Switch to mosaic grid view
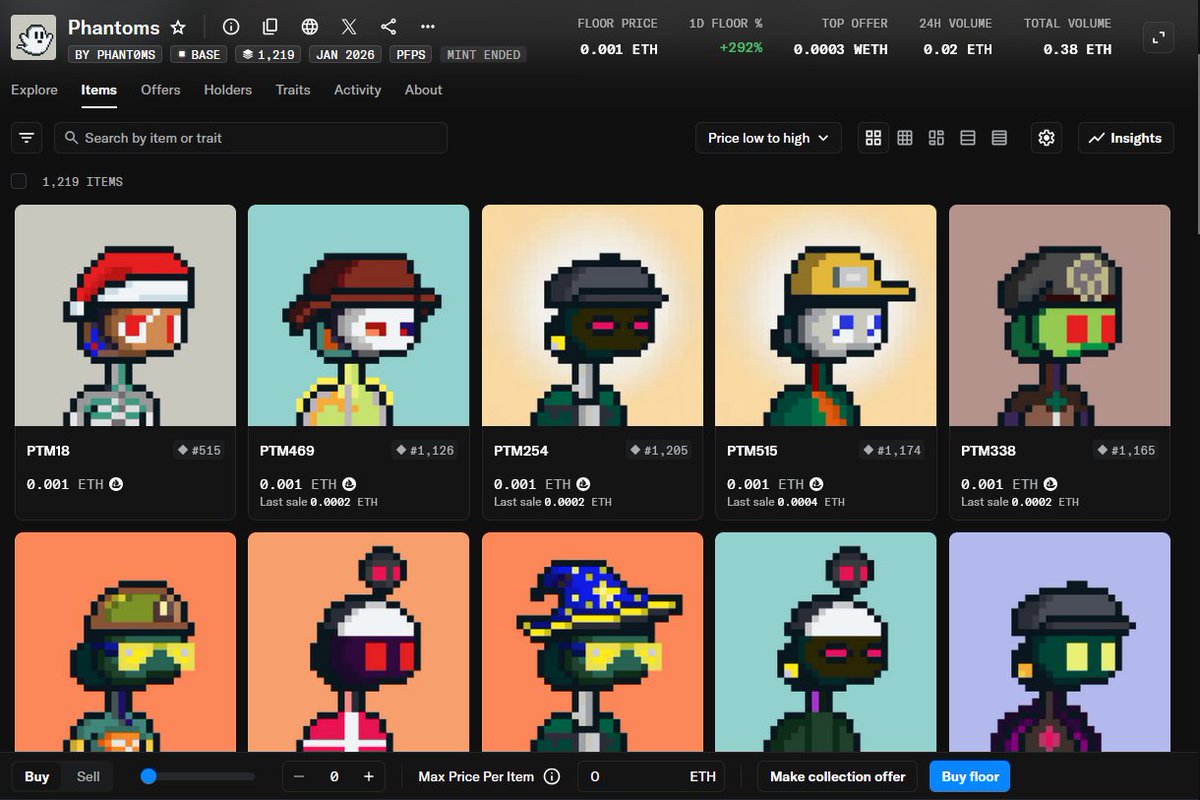This screenshot has width=1200, height=800. [x=936, y=138]
